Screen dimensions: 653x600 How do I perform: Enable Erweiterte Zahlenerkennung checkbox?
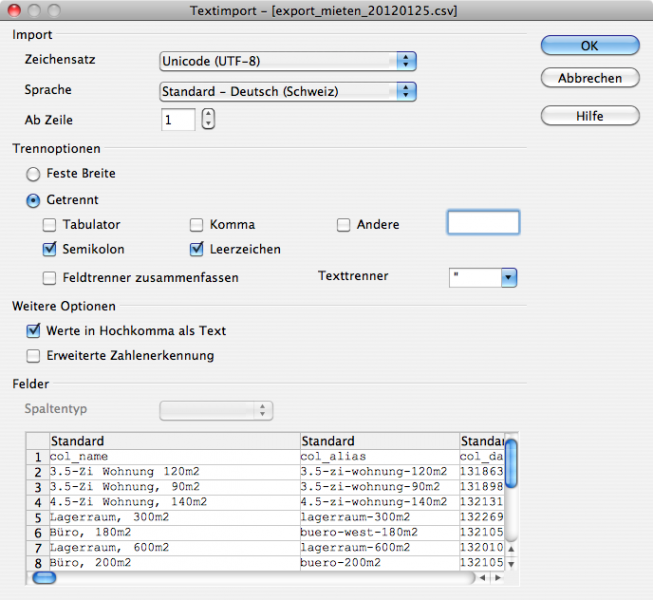(34, 355)
